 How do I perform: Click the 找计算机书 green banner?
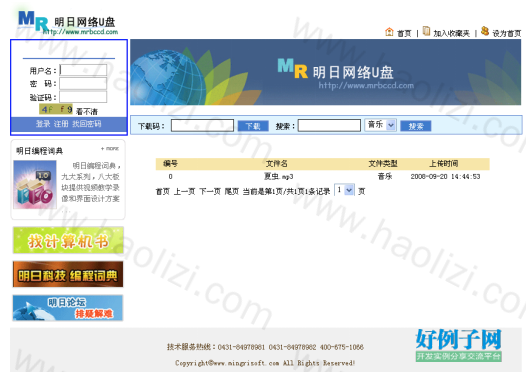coord(68,240)
